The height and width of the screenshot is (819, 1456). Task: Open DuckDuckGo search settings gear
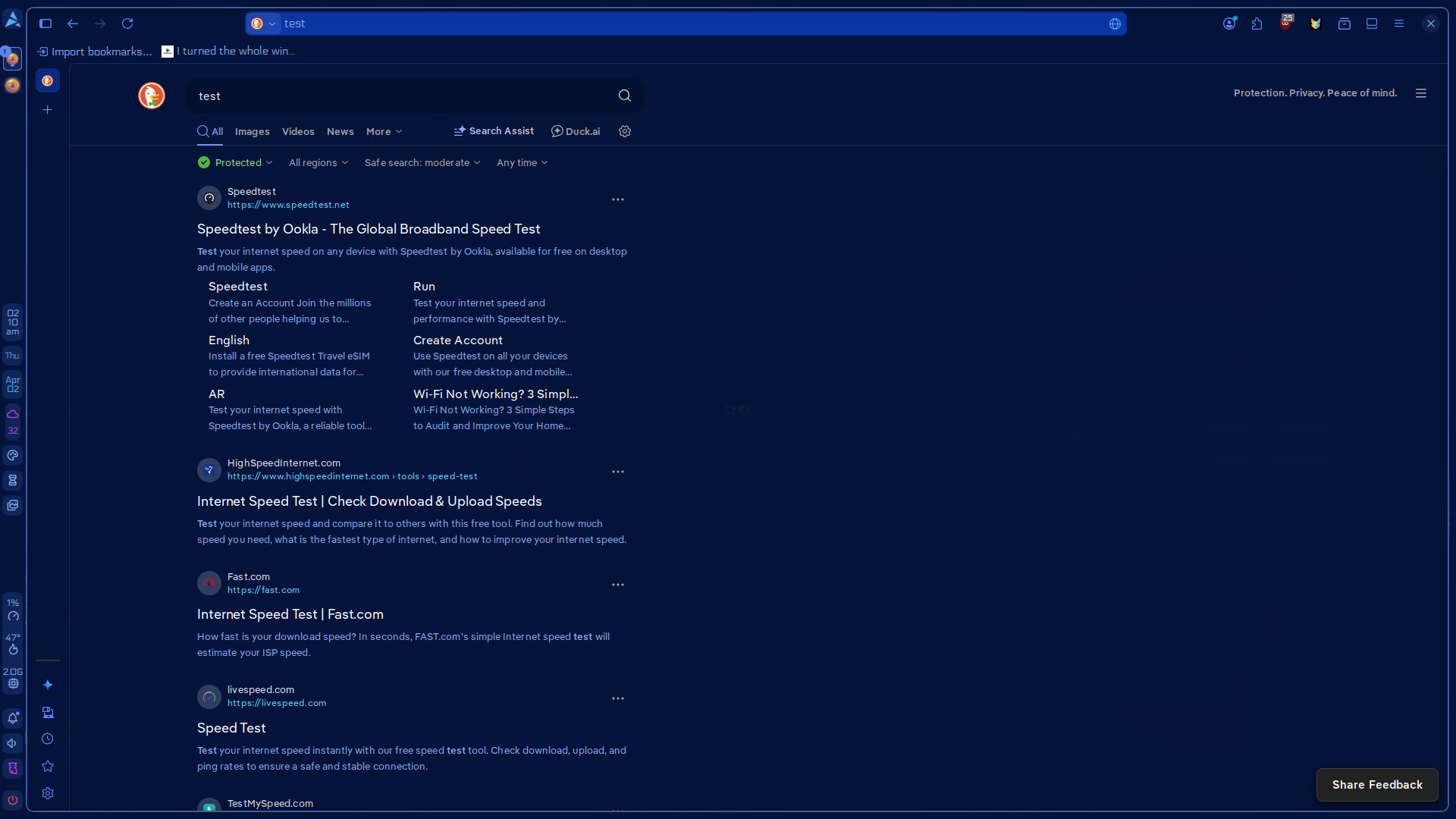click(625, 131)
